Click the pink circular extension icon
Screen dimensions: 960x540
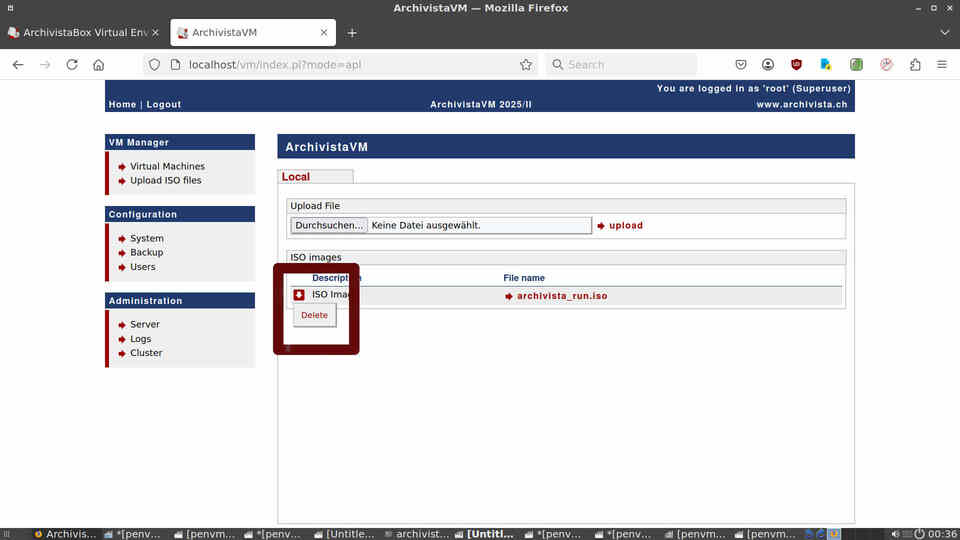click(886, 64)
